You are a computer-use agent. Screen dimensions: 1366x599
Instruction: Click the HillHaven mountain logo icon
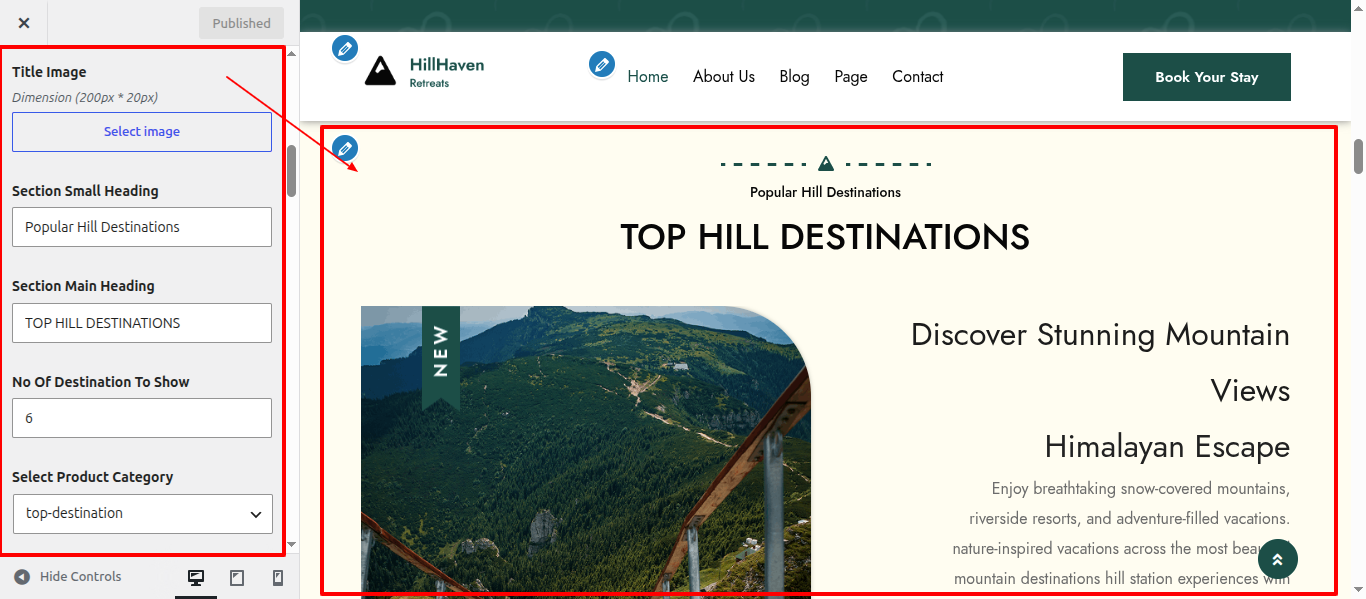pyautogui.click(x=380, y=71)
